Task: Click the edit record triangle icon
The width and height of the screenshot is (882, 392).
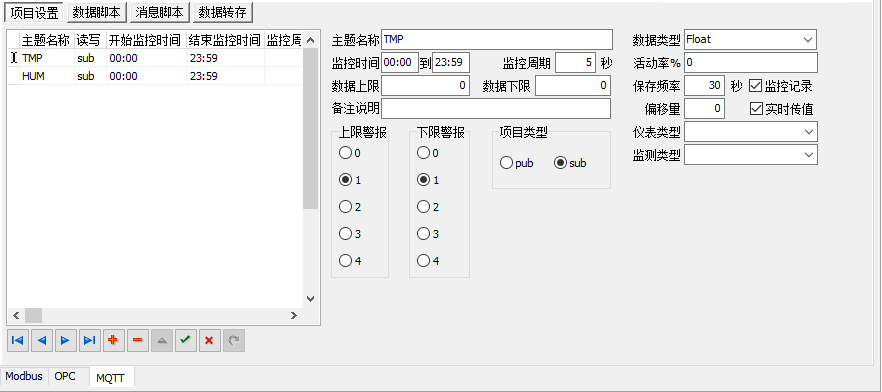Action: pyautogui.click(x=161, y=340)
